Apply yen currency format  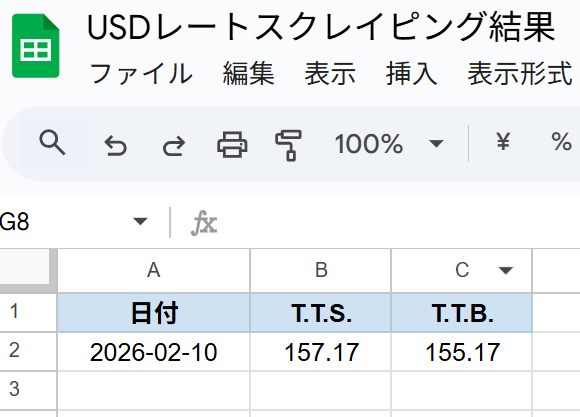(503, 142)
